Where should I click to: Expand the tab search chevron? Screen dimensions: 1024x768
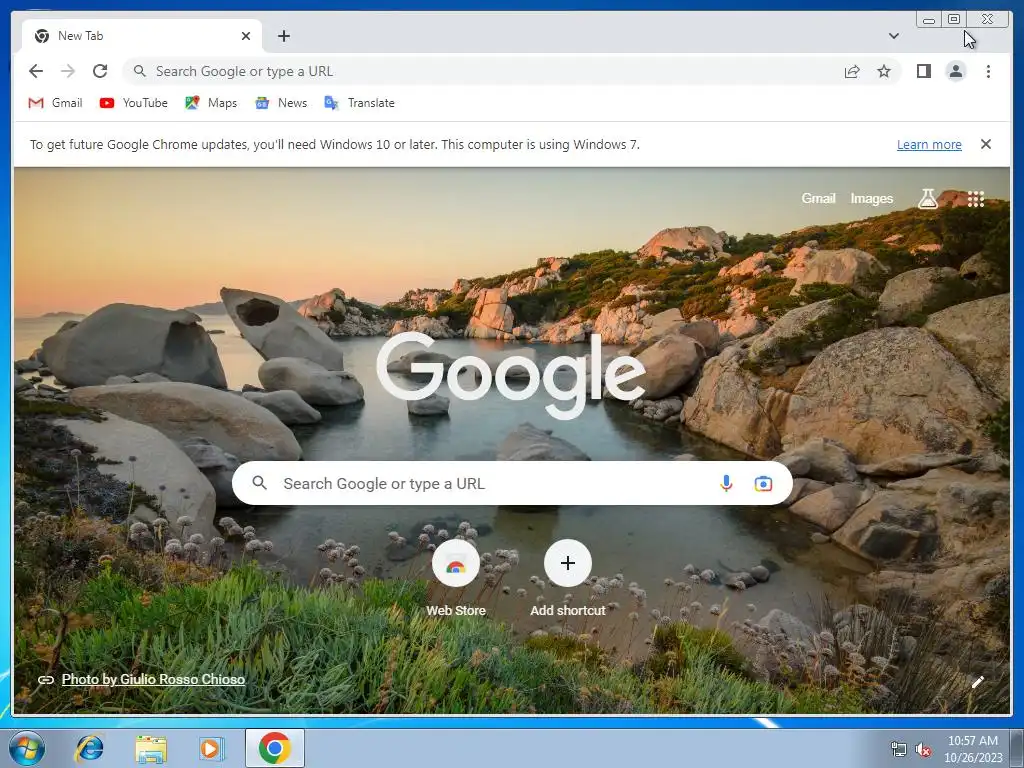[893, 36]
